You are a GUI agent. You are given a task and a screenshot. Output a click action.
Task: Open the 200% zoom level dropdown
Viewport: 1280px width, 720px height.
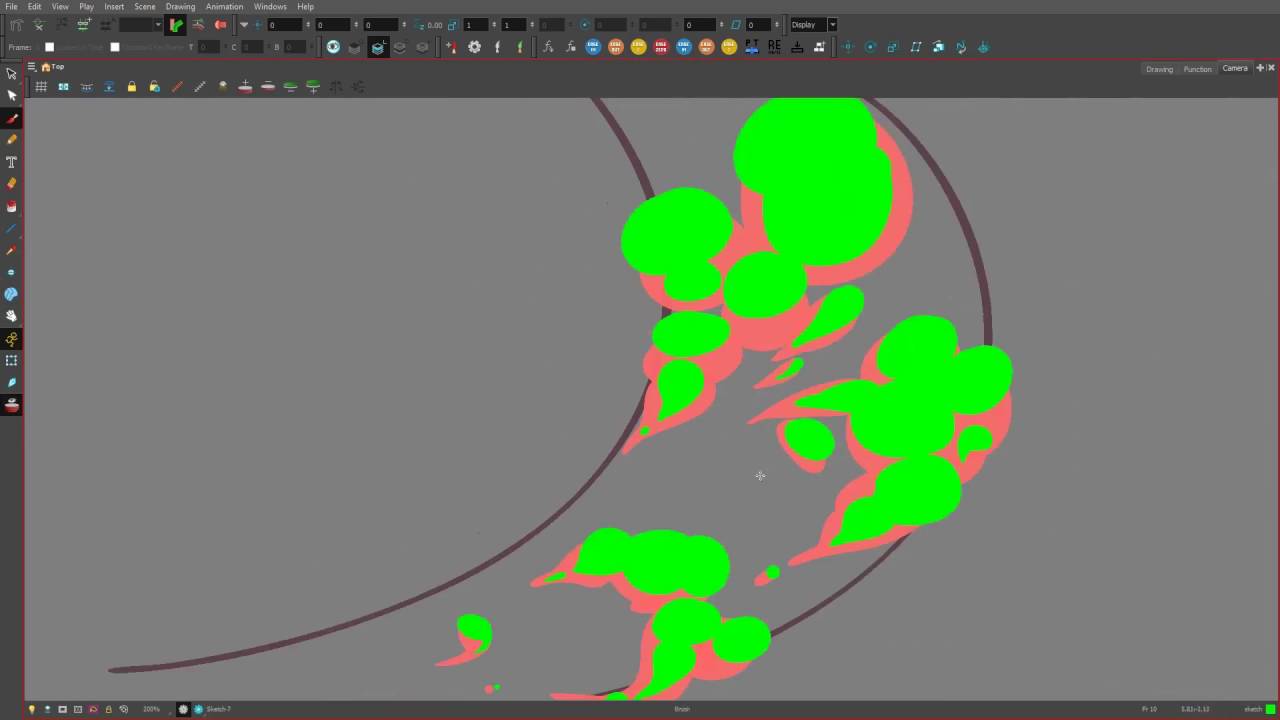click(x=151, y=709)
